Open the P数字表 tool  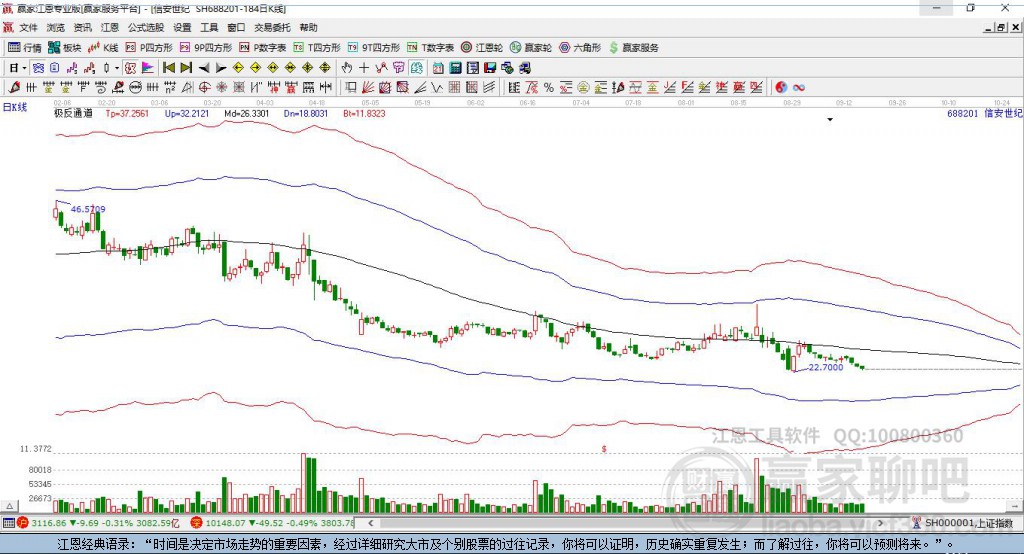point(263,48)
